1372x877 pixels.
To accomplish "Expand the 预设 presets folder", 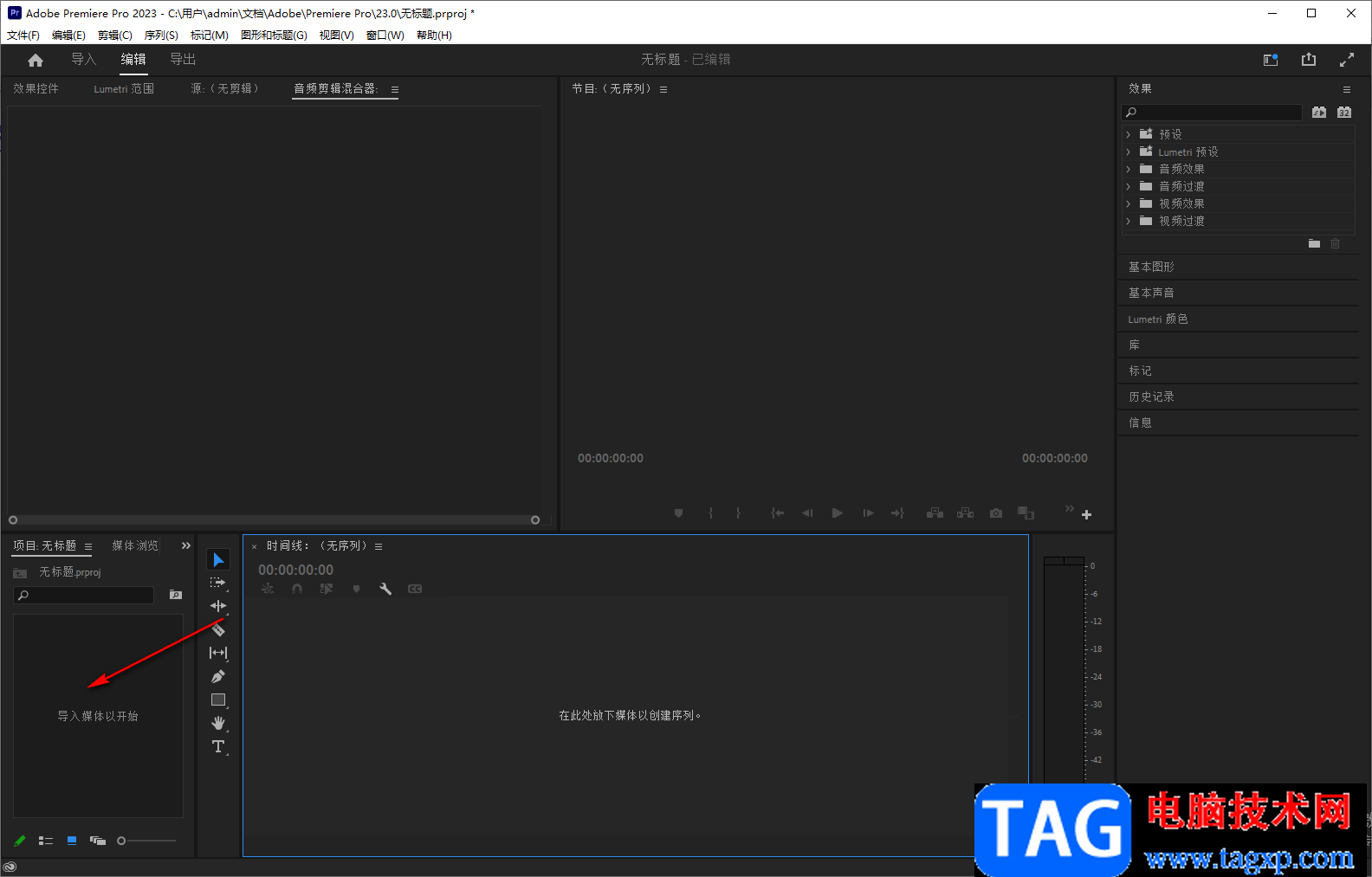I will [1128, 134].
